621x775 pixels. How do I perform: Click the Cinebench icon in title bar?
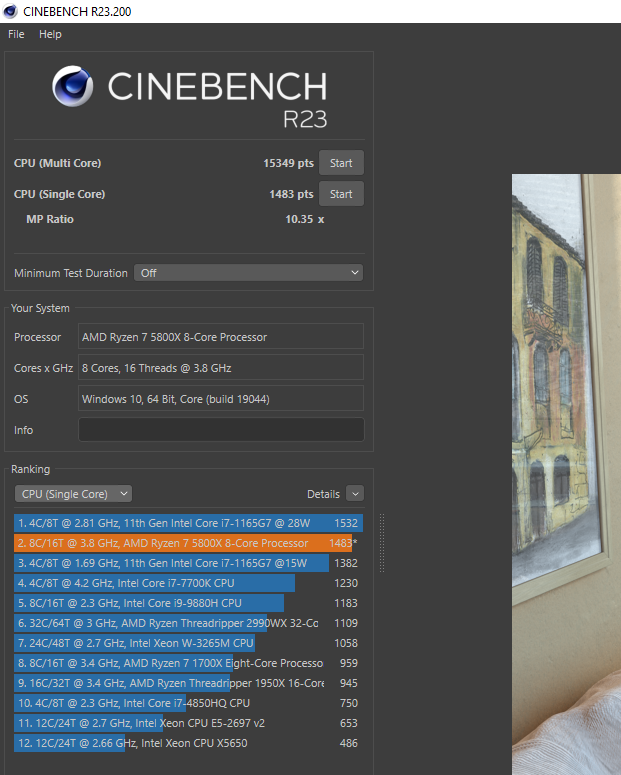(x=10, y=11)
